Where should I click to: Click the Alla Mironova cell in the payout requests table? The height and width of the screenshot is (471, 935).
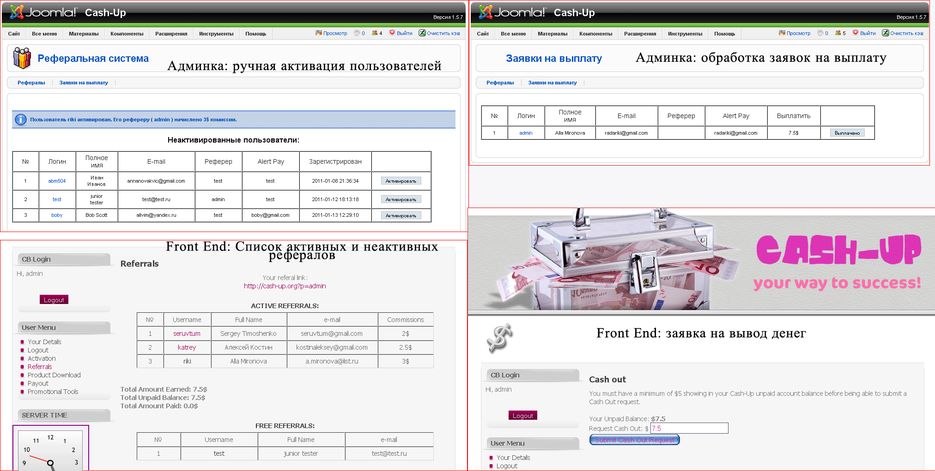(x=570, y=133)
